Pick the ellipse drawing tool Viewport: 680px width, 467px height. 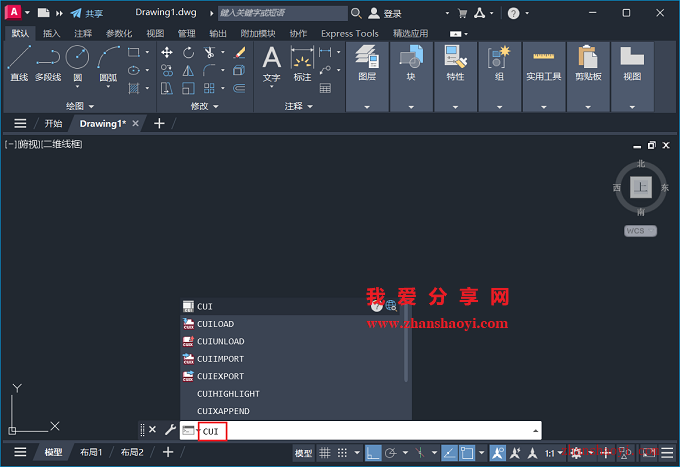click(x=134, y=70)
